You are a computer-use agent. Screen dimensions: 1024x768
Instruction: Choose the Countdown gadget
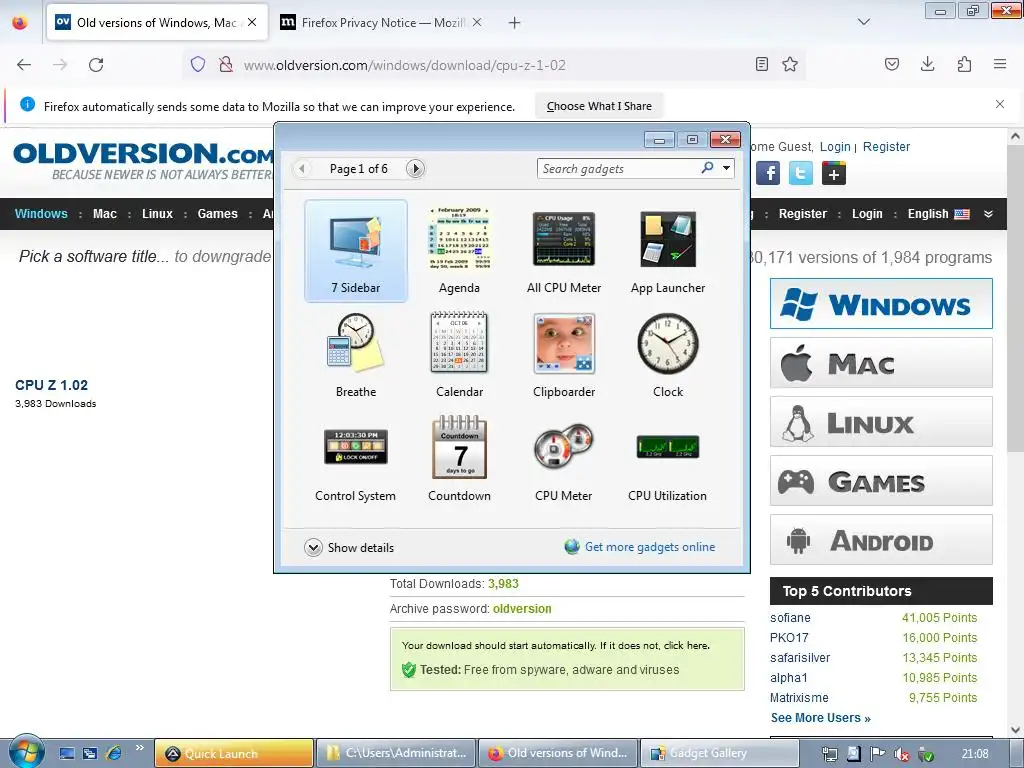point(459,459)
